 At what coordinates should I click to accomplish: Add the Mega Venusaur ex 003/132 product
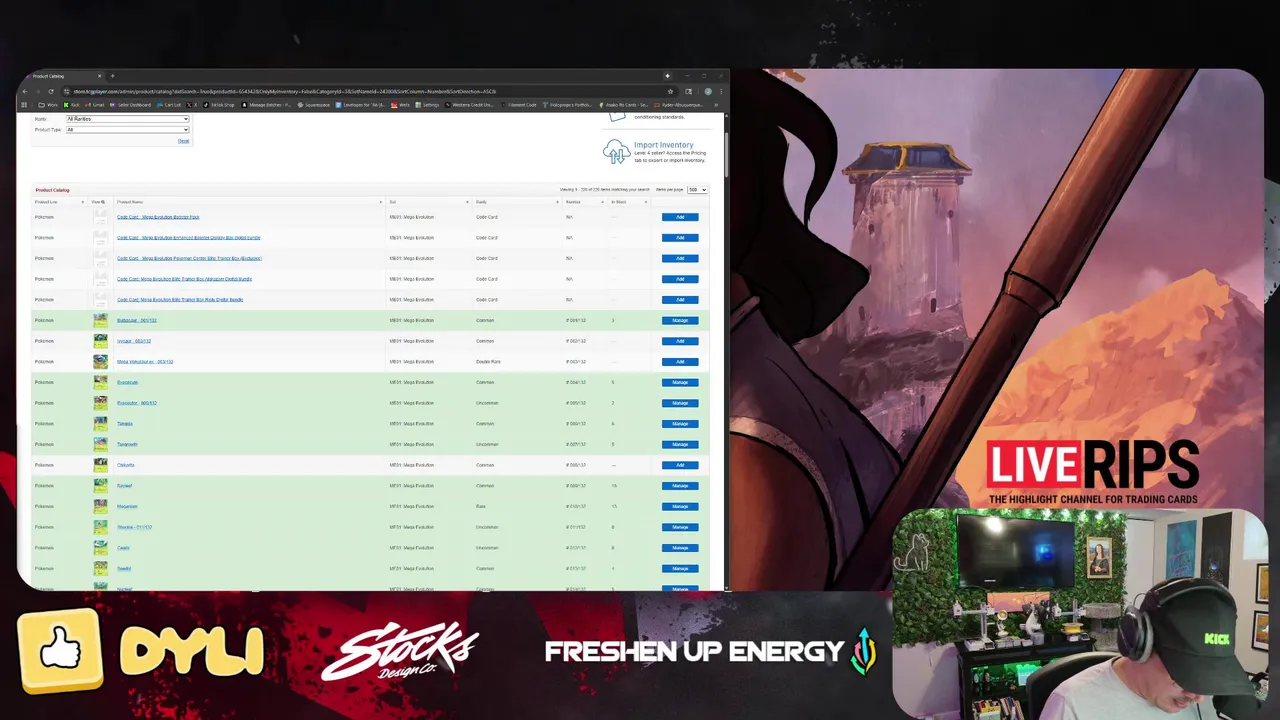680,362
